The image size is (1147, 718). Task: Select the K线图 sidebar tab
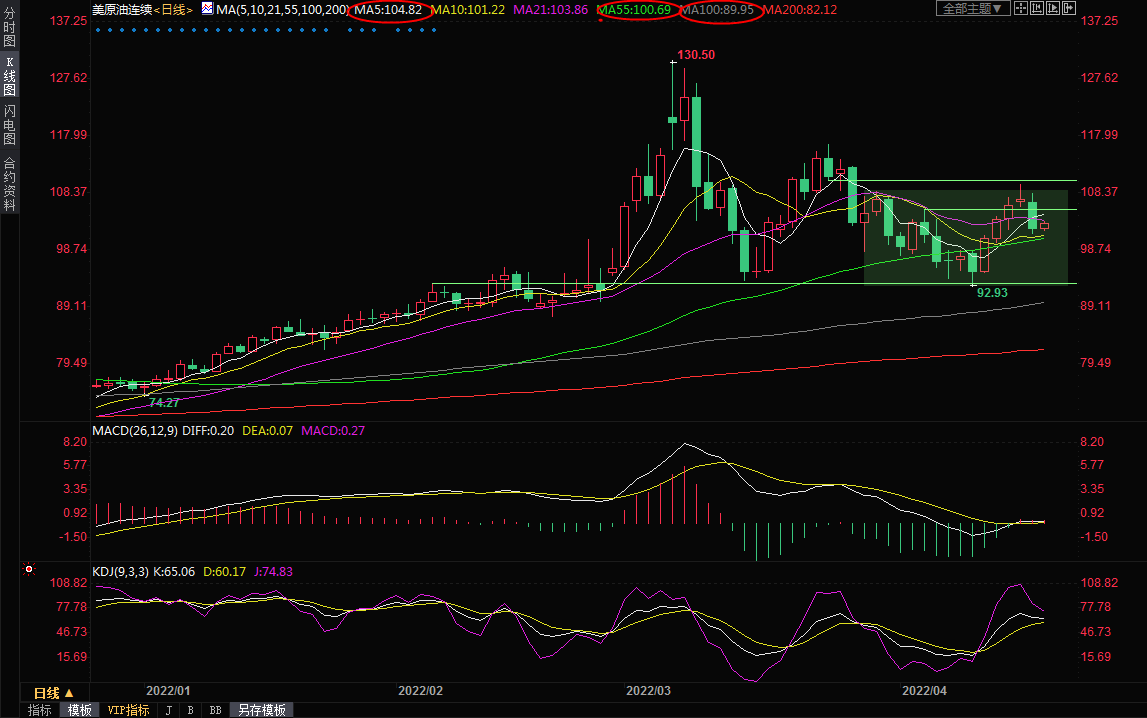9,77
